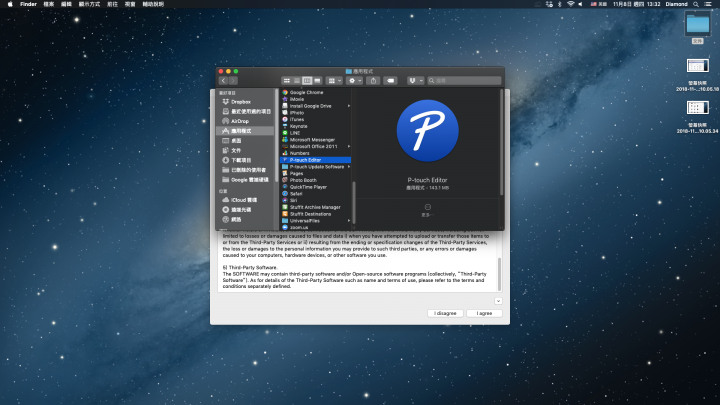This screenshot has width=720, height=405.
Task: Select StuffIt Archive Manager in the list
Action: click(315, 207)
